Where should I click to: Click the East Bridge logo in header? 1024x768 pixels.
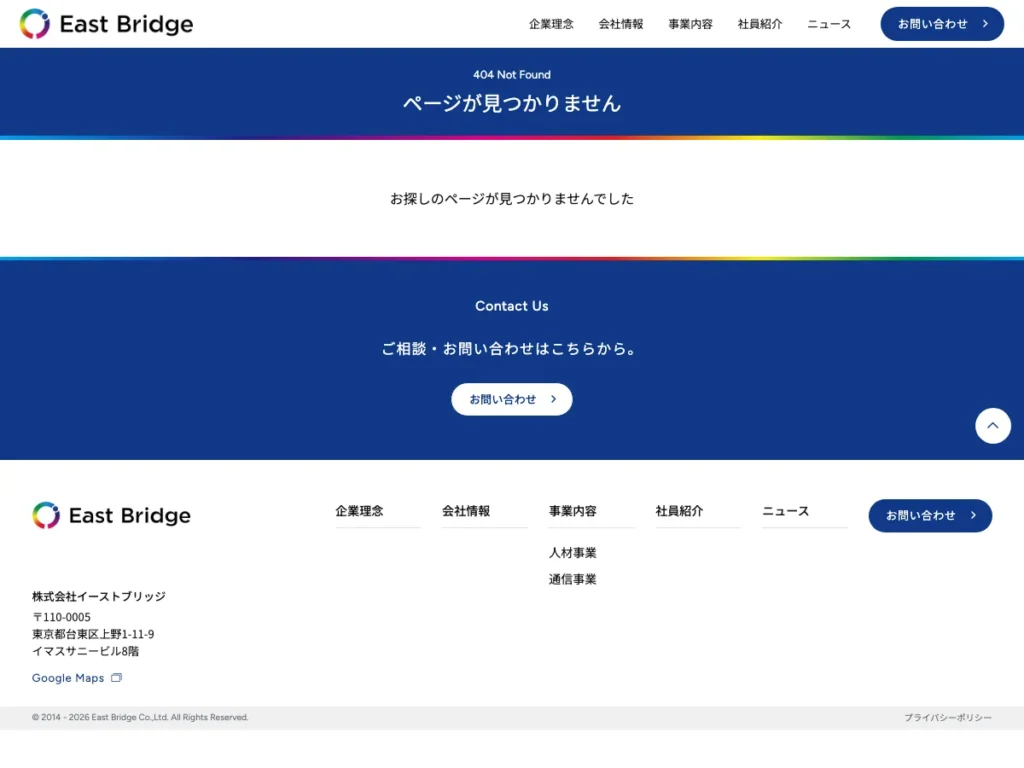[x=106, y=24]
